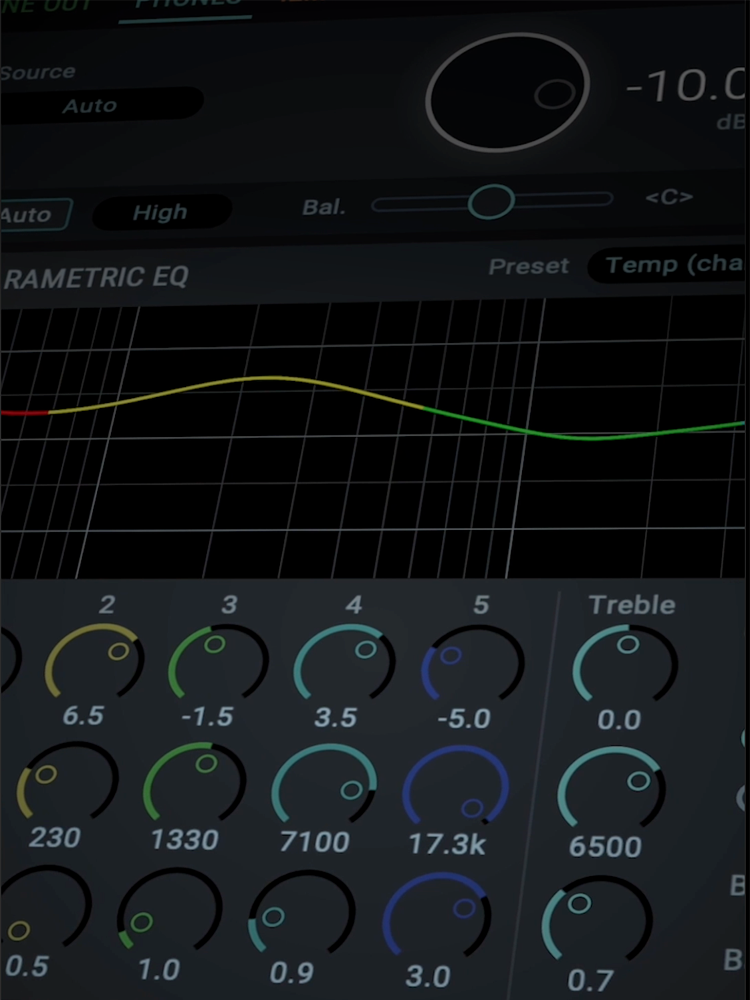Select band 3 gain value -1.5
Image resolution: width=750 pixels, height=1000 pixels.
pyautogui.click(x=207, y=717)
